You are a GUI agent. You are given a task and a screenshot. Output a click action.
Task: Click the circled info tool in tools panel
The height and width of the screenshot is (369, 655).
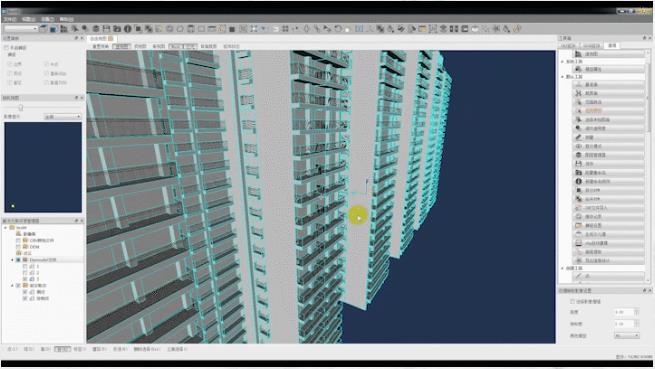(609, 181)
